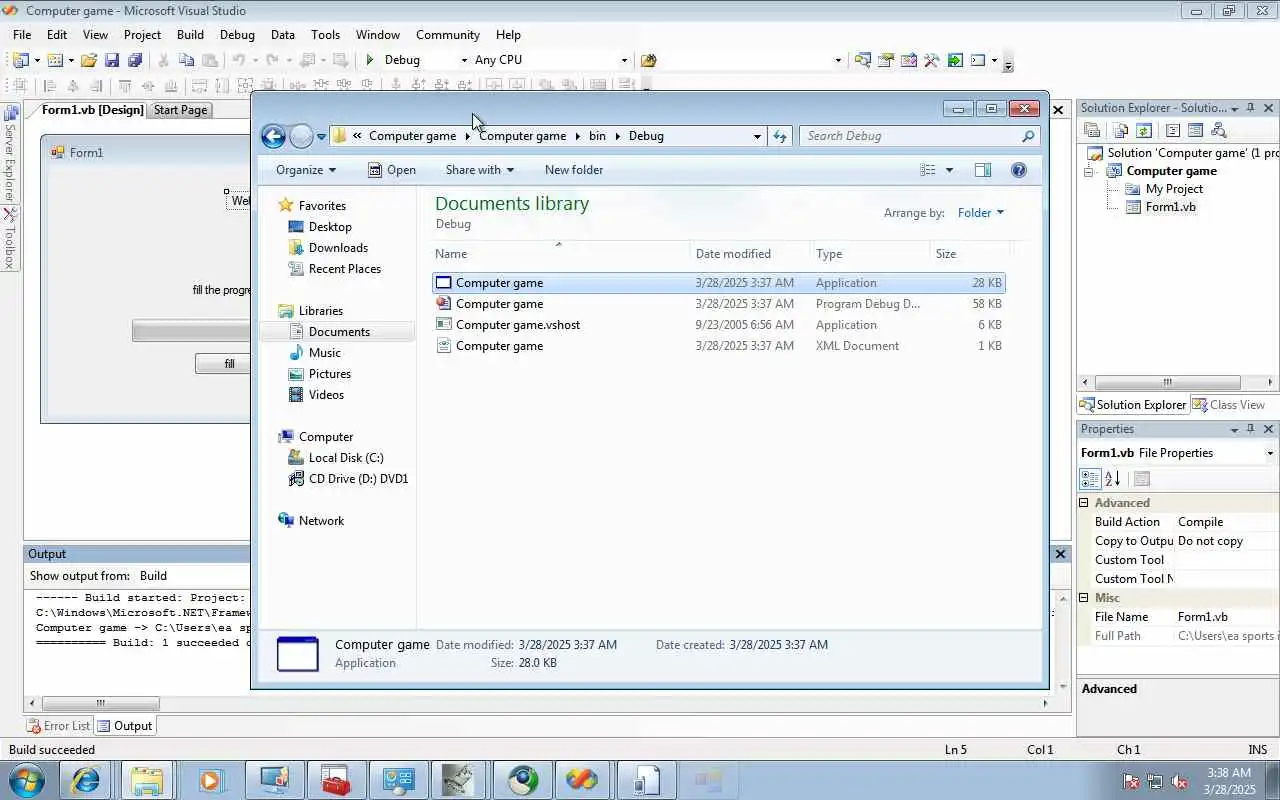1280x800 pixels.
Task: Click the refresh button next to address bar
Action: [780, 136]
